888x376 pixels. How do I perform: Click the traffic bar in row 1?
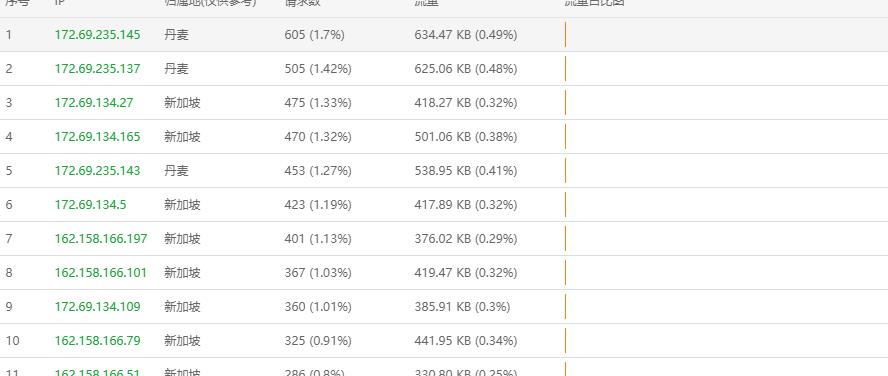tap(565, 35)
